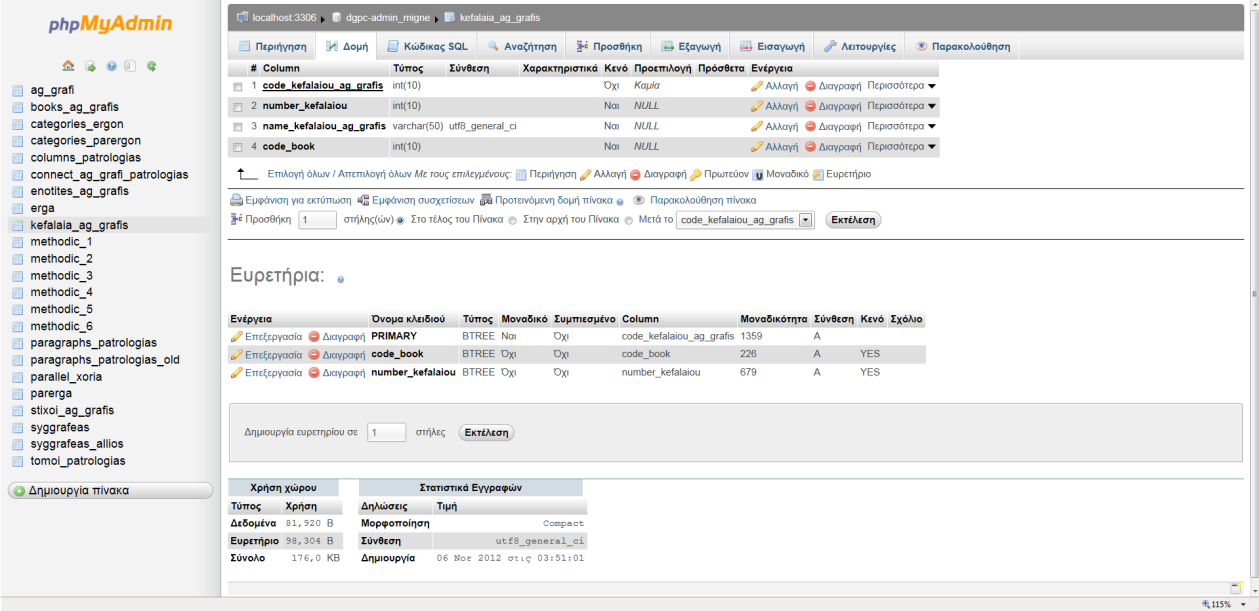Click the Ευρετήριο index icon for selected columns
Screen dimensions: 1259x611
[818, 174]
